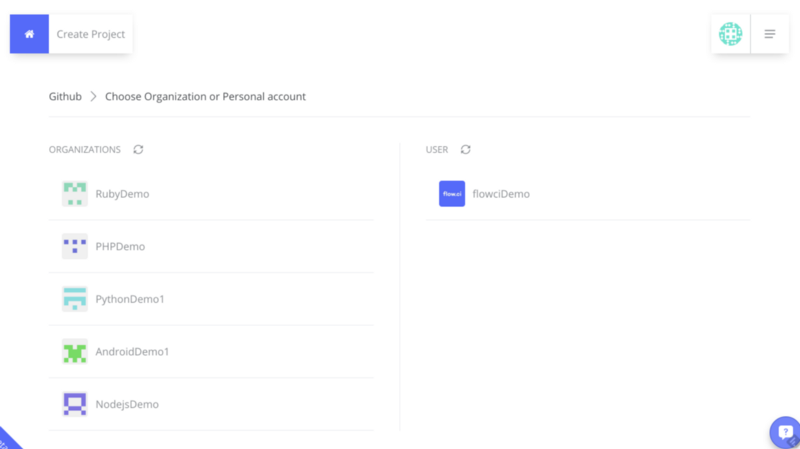Select the NodejsDemo organization

pos(127,404)
